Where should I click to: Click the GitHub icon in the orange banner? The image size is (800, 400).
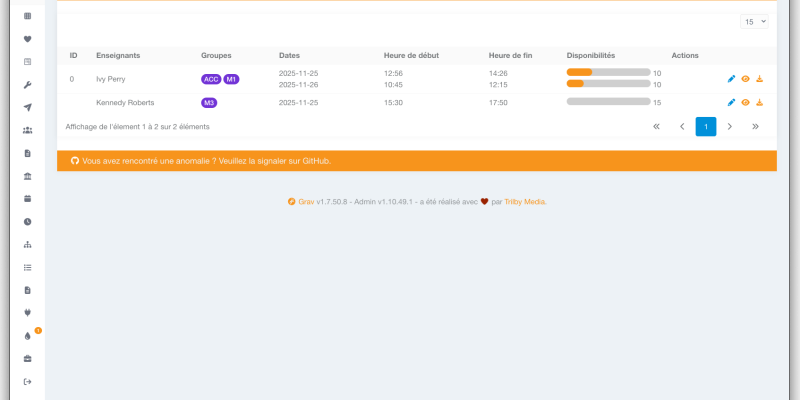tap(75, 161)
